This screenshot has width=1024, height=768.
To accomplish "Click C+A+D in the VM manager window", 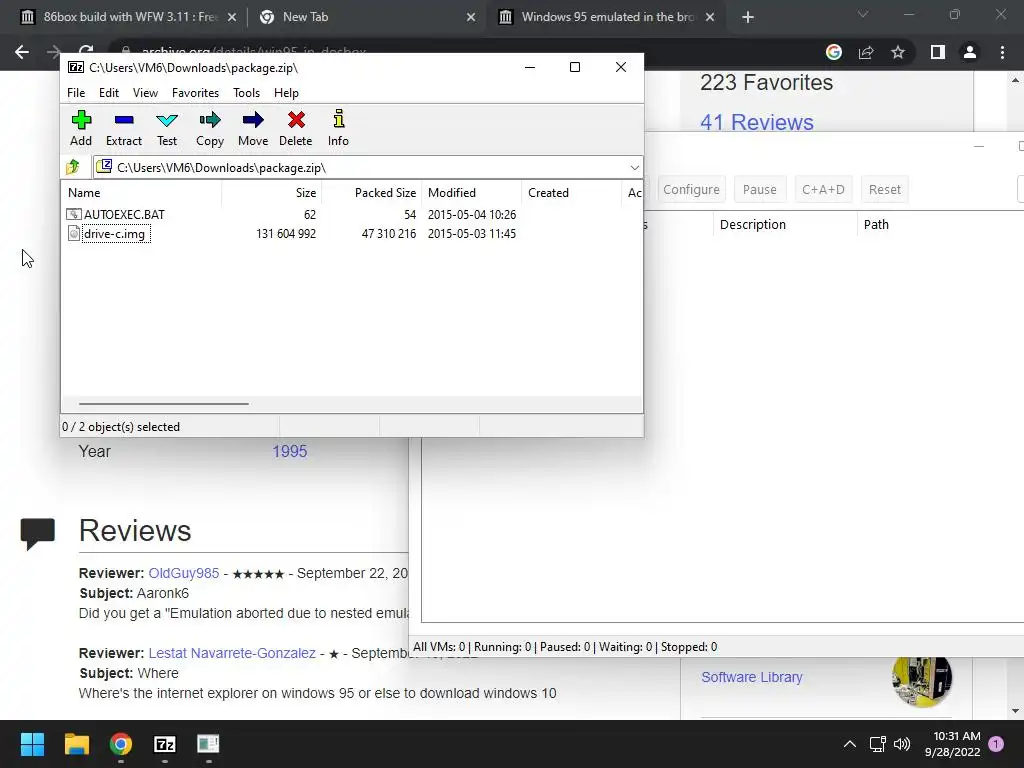I will pyautogui.click(x=823, y=189).
